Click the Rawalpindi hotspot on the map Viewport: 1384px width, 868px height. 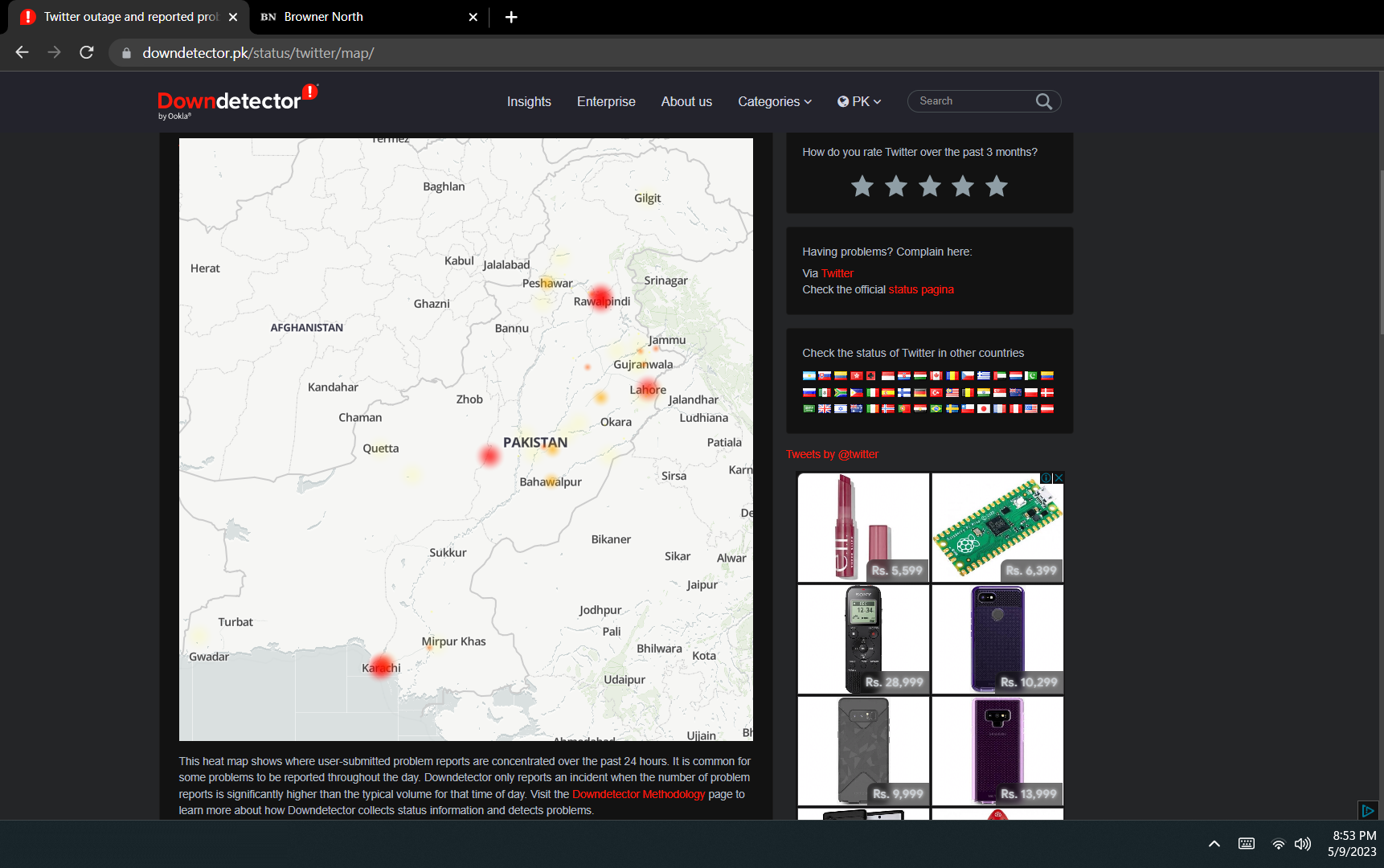point(600,297)
